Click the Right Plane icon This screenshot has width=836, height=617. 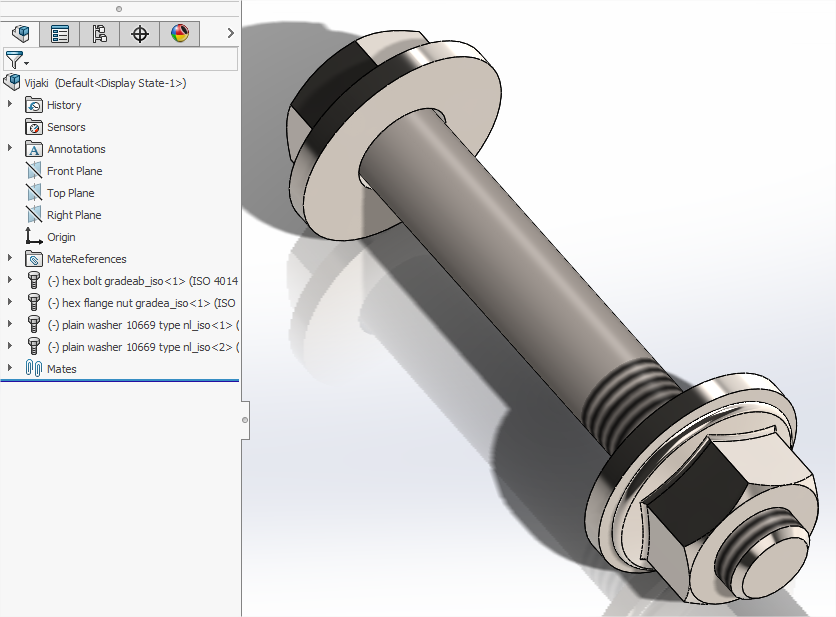click(34, 215)
